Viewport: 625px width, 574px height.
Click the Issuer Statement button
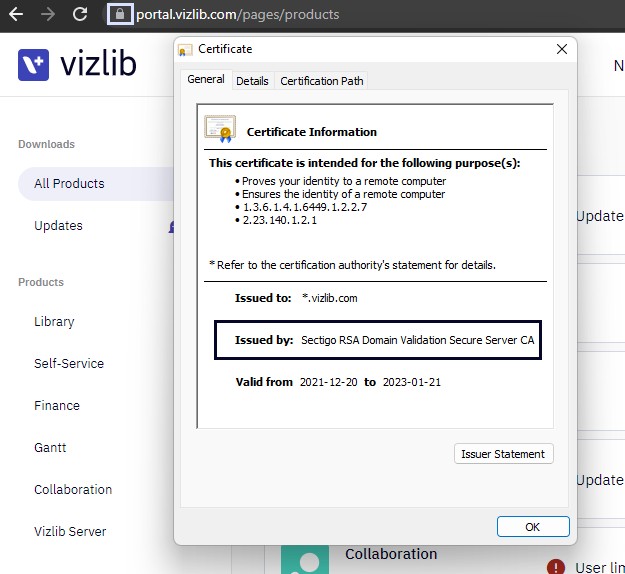[x=503, y=454]
